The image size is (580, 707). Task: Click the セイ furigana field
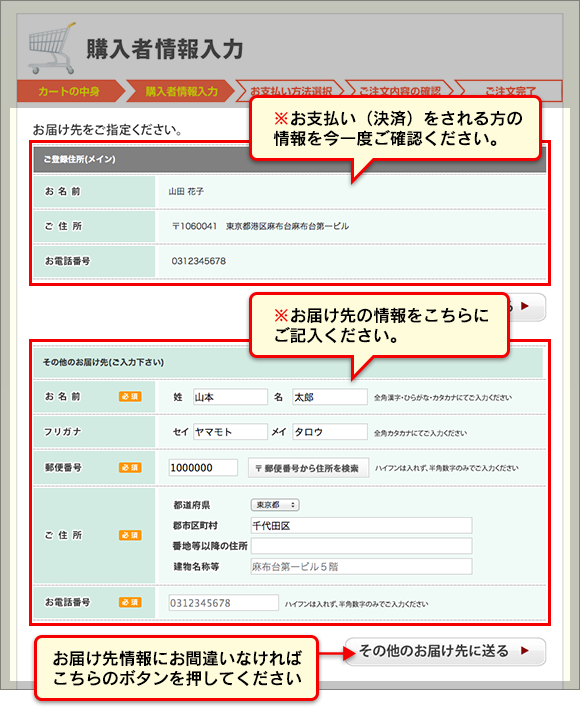(x=230, y=432)
